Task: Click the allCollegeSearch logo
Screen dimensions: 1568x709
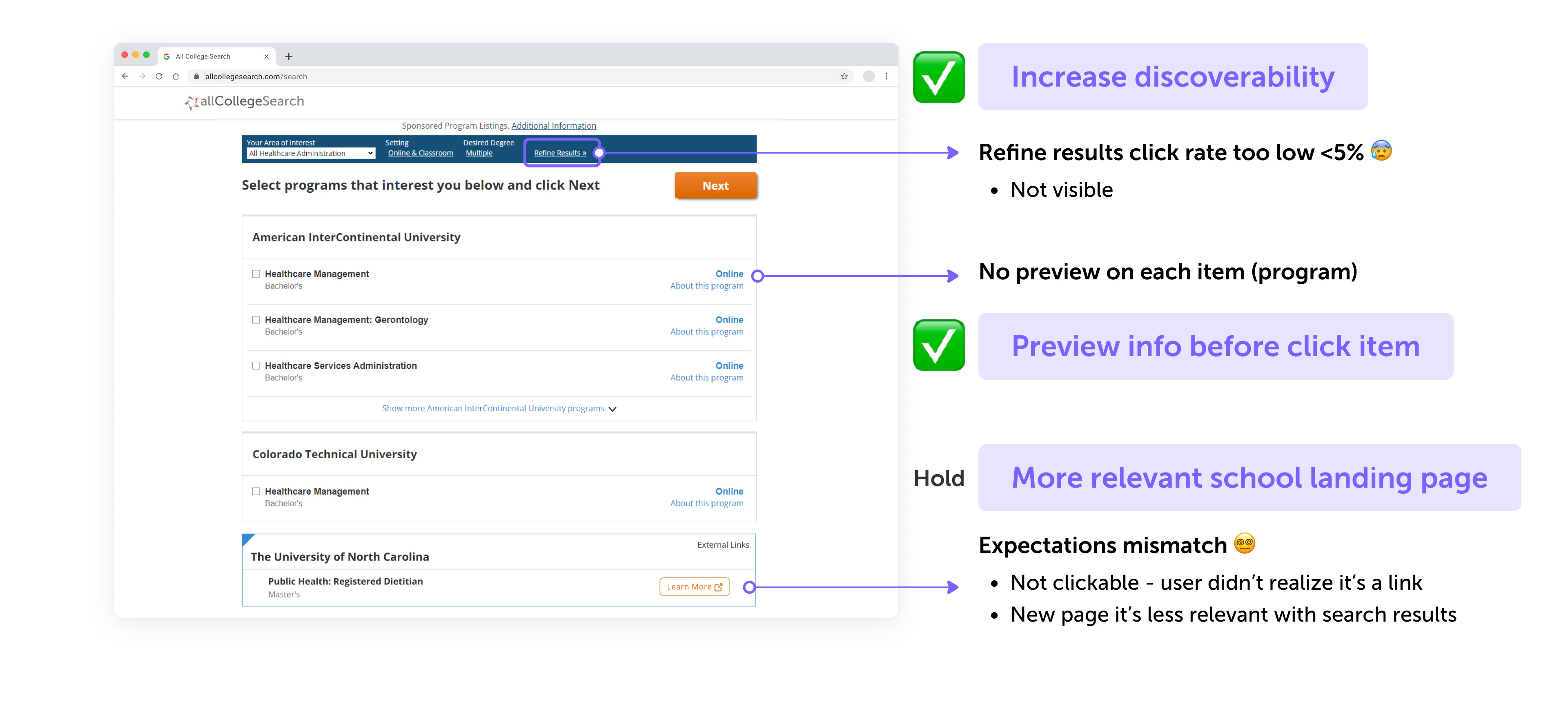Action: tap(244, 102)
